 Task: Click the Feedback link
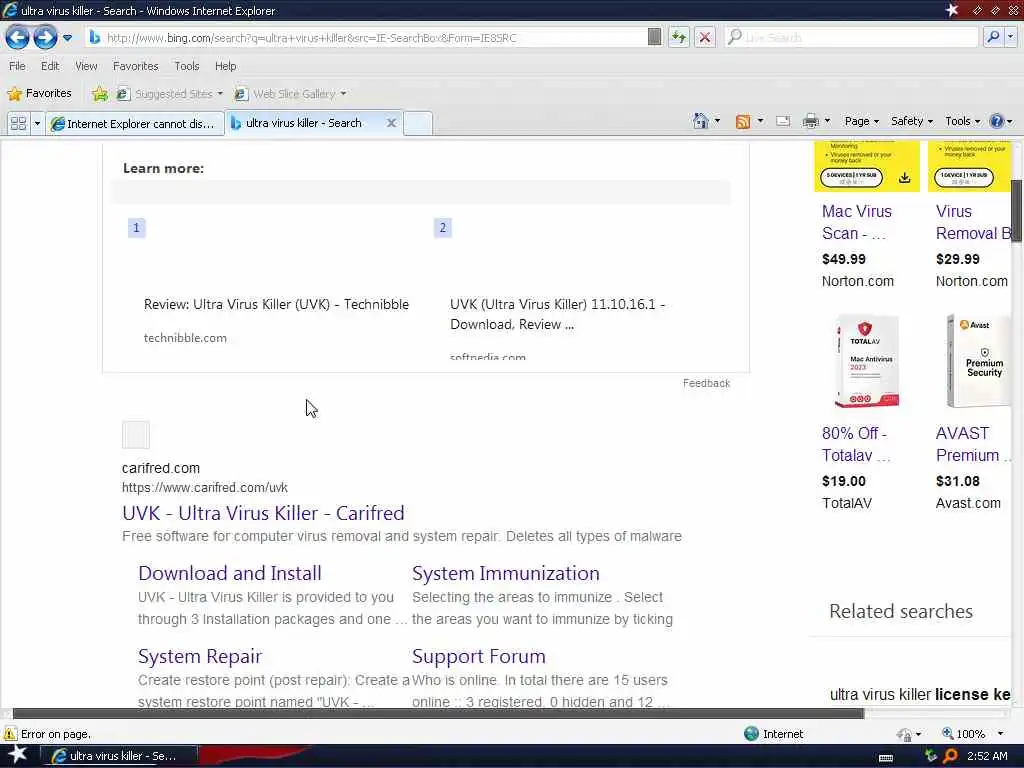(707, 383)
